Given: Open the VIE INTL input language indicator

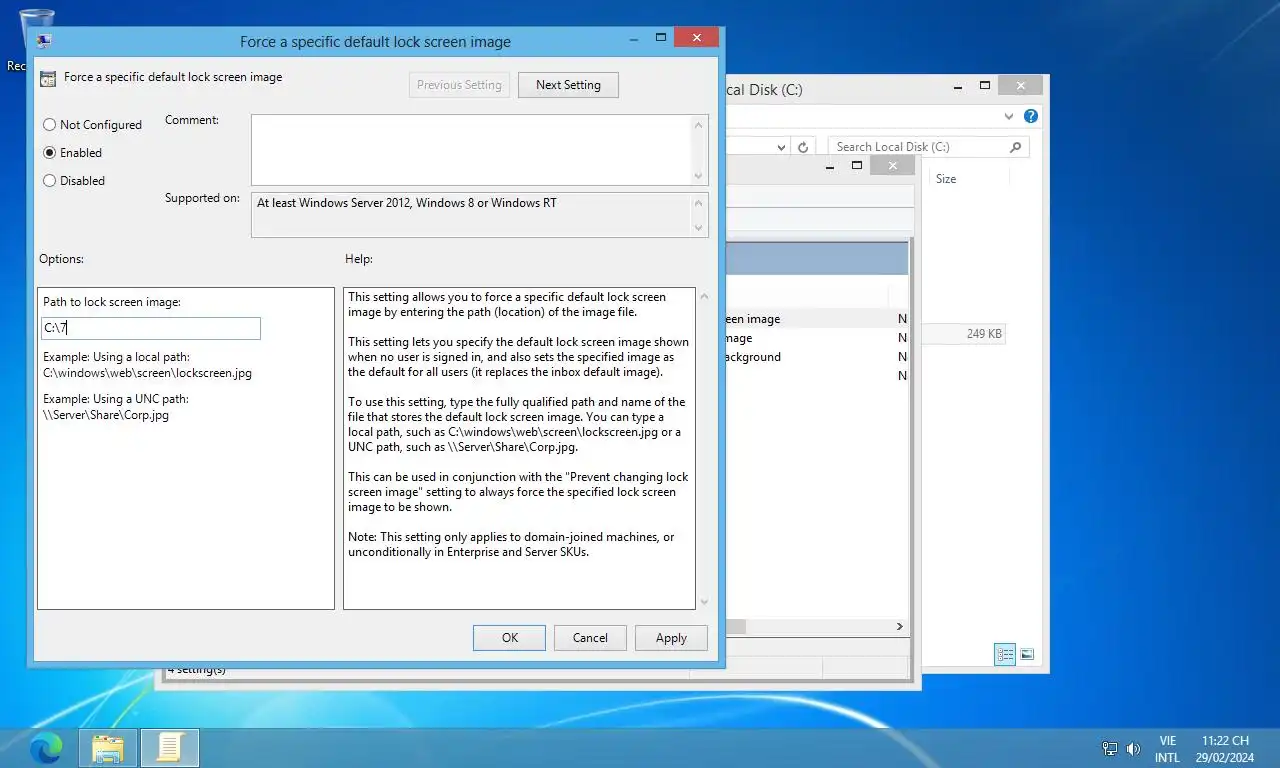Looking at the screenshot, I should (x=1168, y=749).
